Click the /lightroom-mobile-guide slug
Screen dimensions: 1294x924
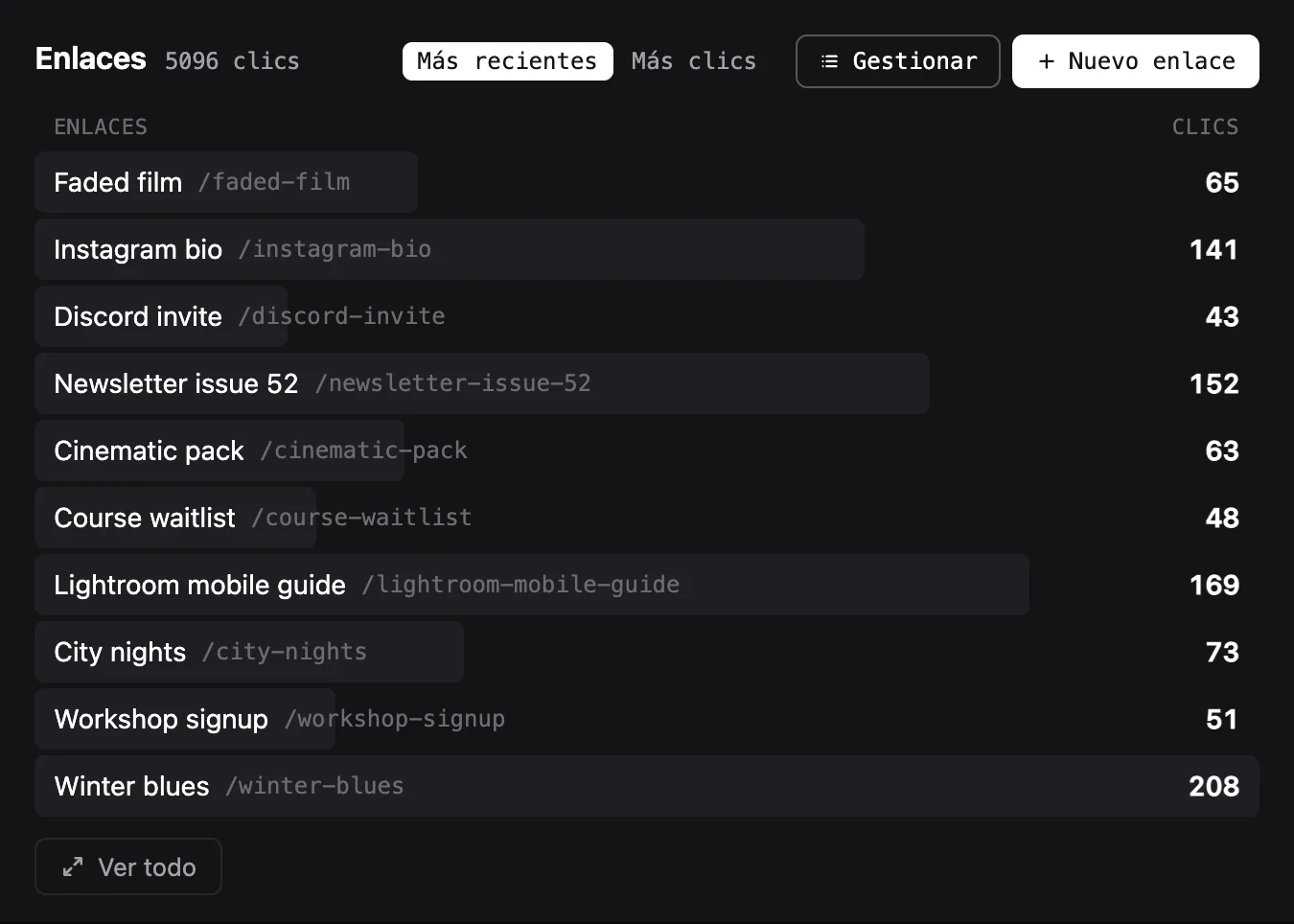tap(520, 585)
